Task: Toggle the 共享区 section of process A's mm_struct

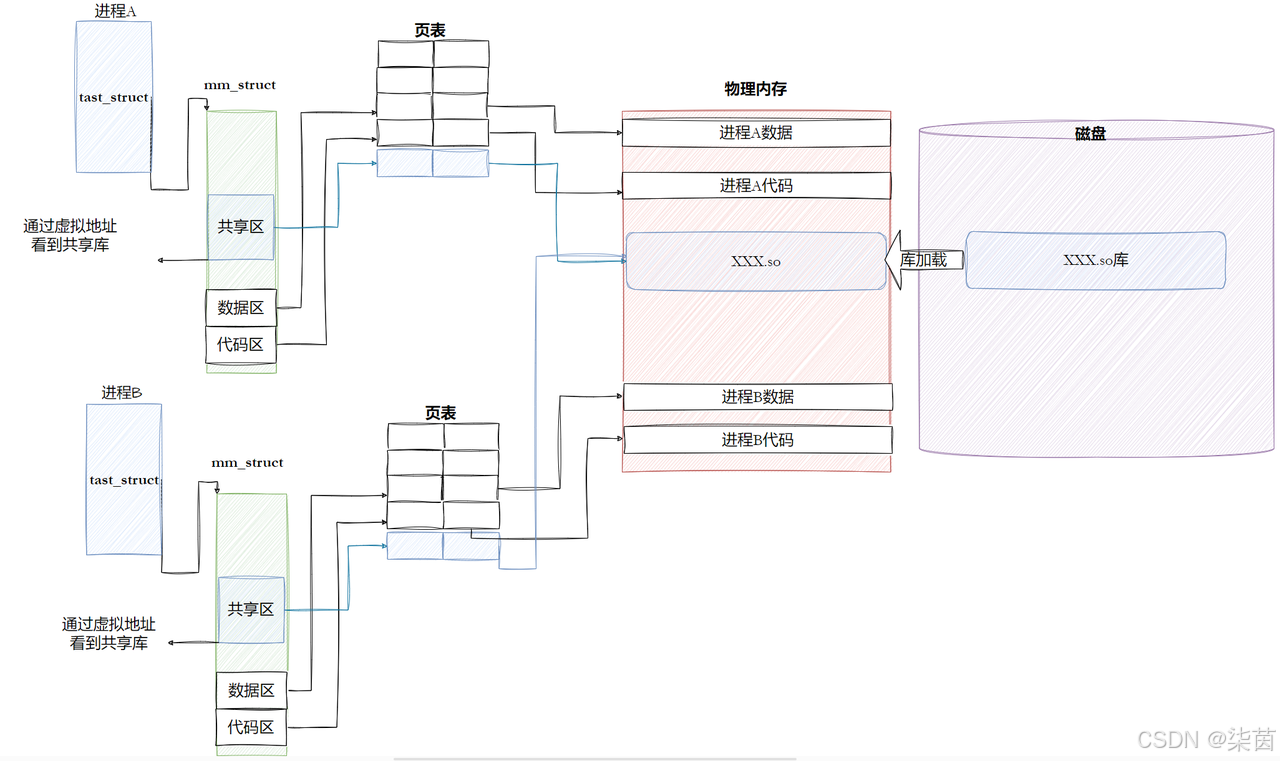Action: click(x=240, y=227)
